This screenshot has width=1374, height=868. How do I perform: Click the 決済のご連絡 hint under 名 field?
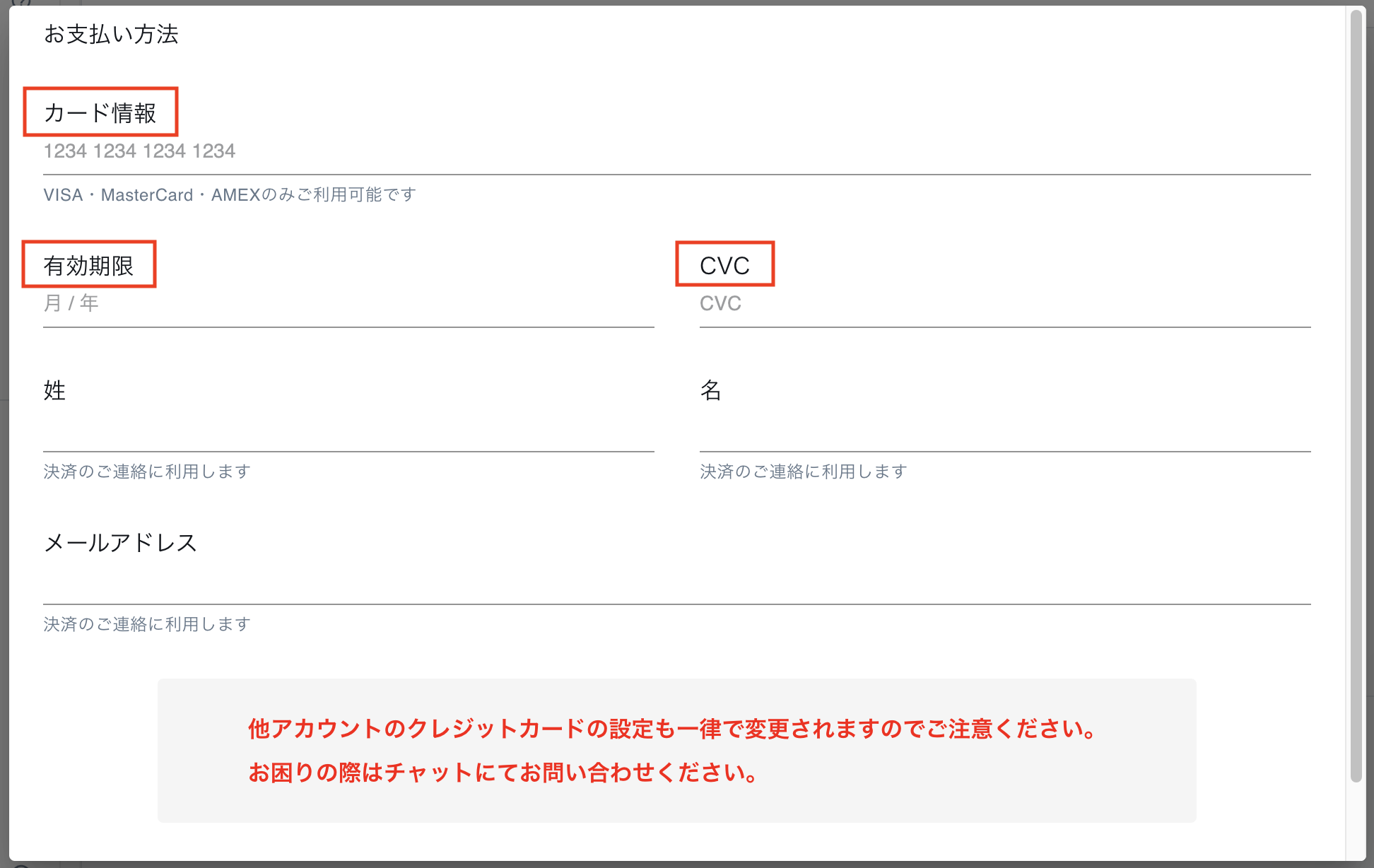[x=804, y=471]
